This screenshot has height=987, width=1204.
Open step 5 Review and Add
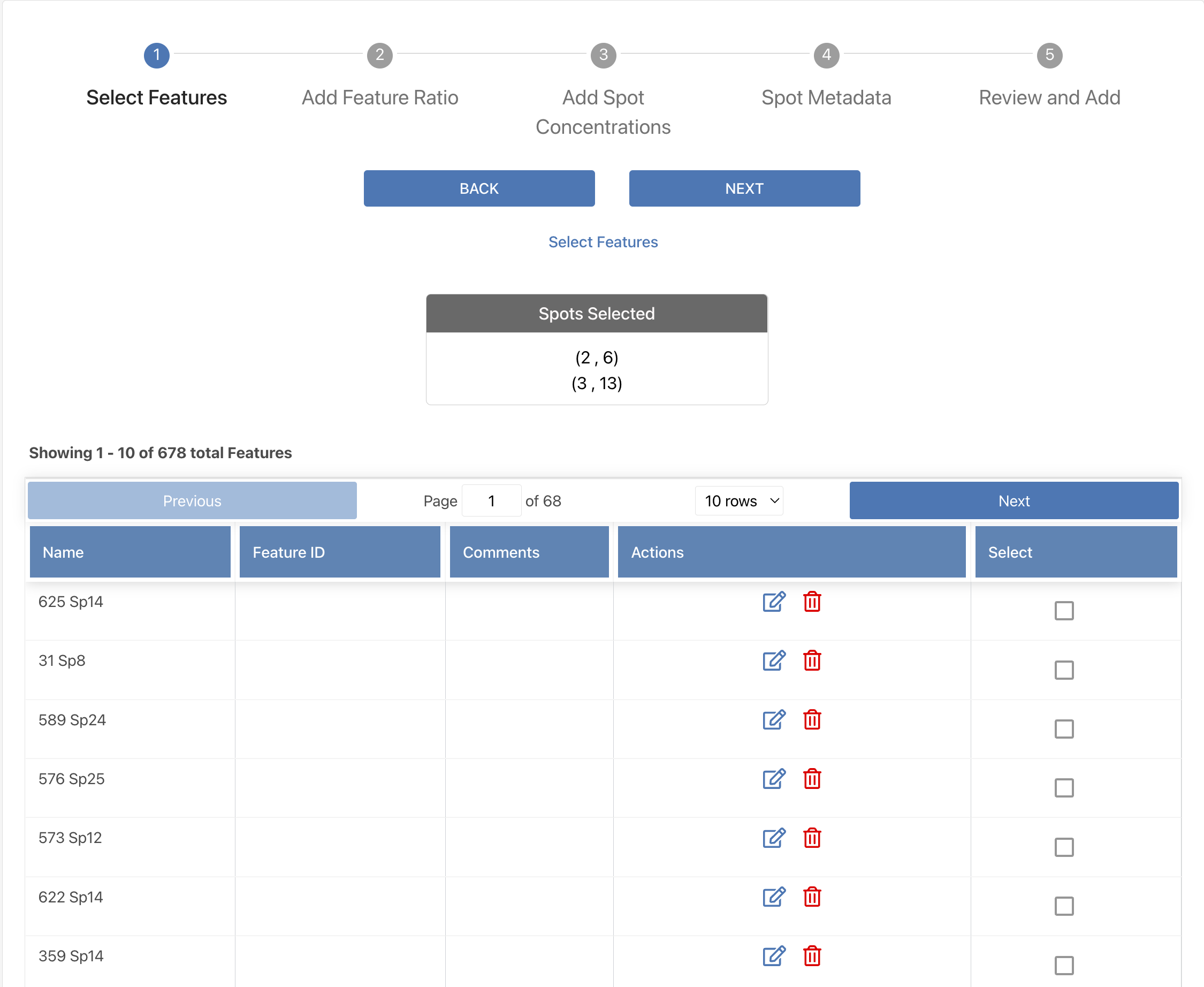(1049, 56)
